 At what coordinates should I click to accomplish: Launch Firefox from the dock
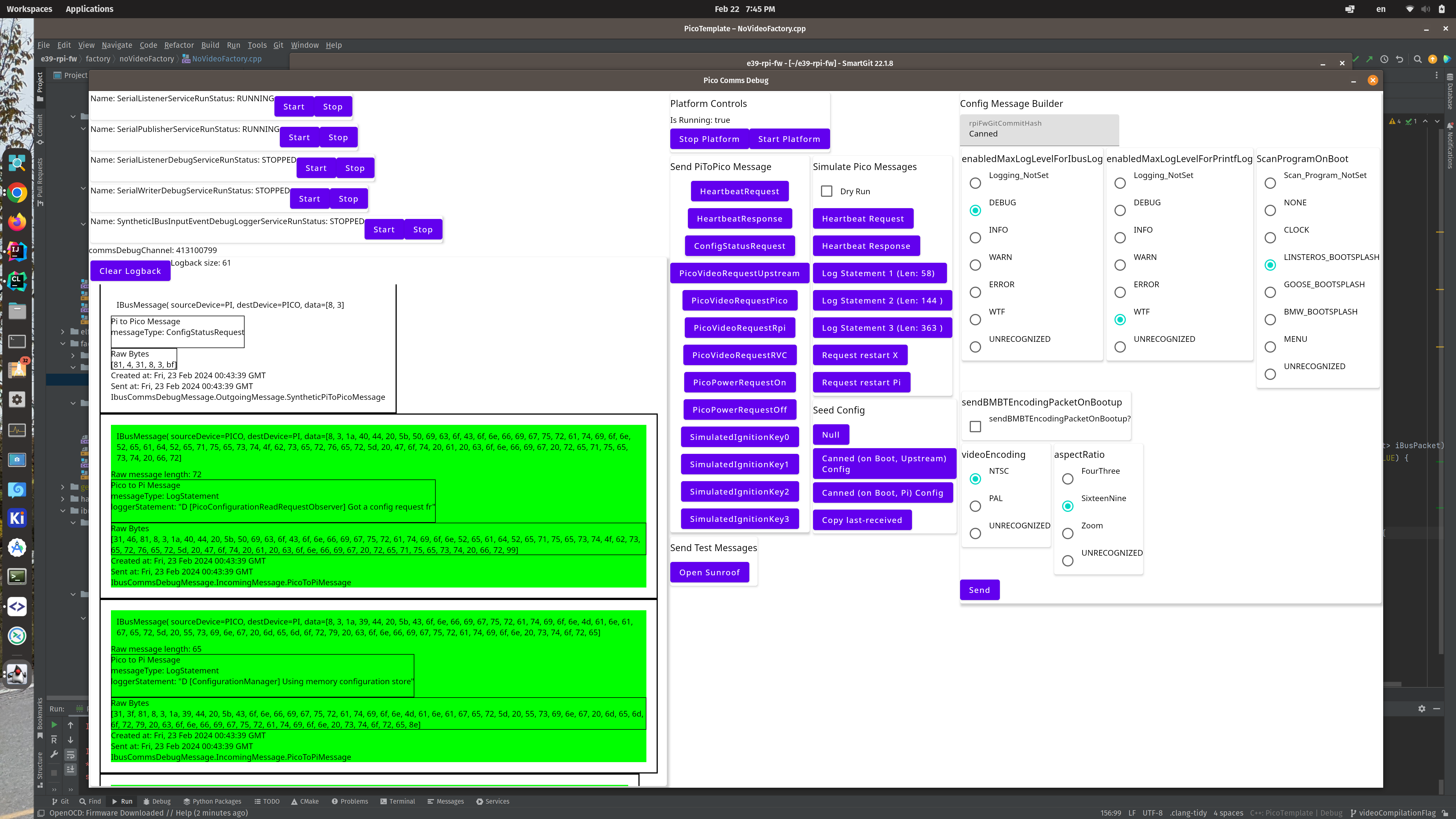point(17,222)
